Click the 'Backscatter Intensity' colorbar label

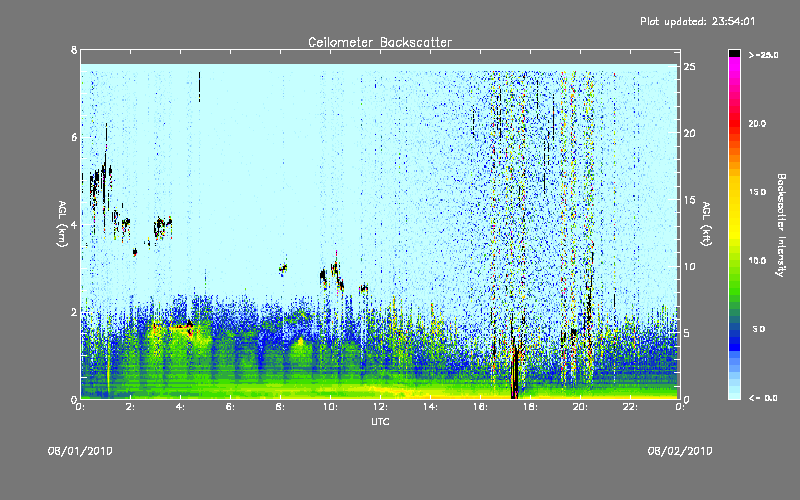coord(781,225)
